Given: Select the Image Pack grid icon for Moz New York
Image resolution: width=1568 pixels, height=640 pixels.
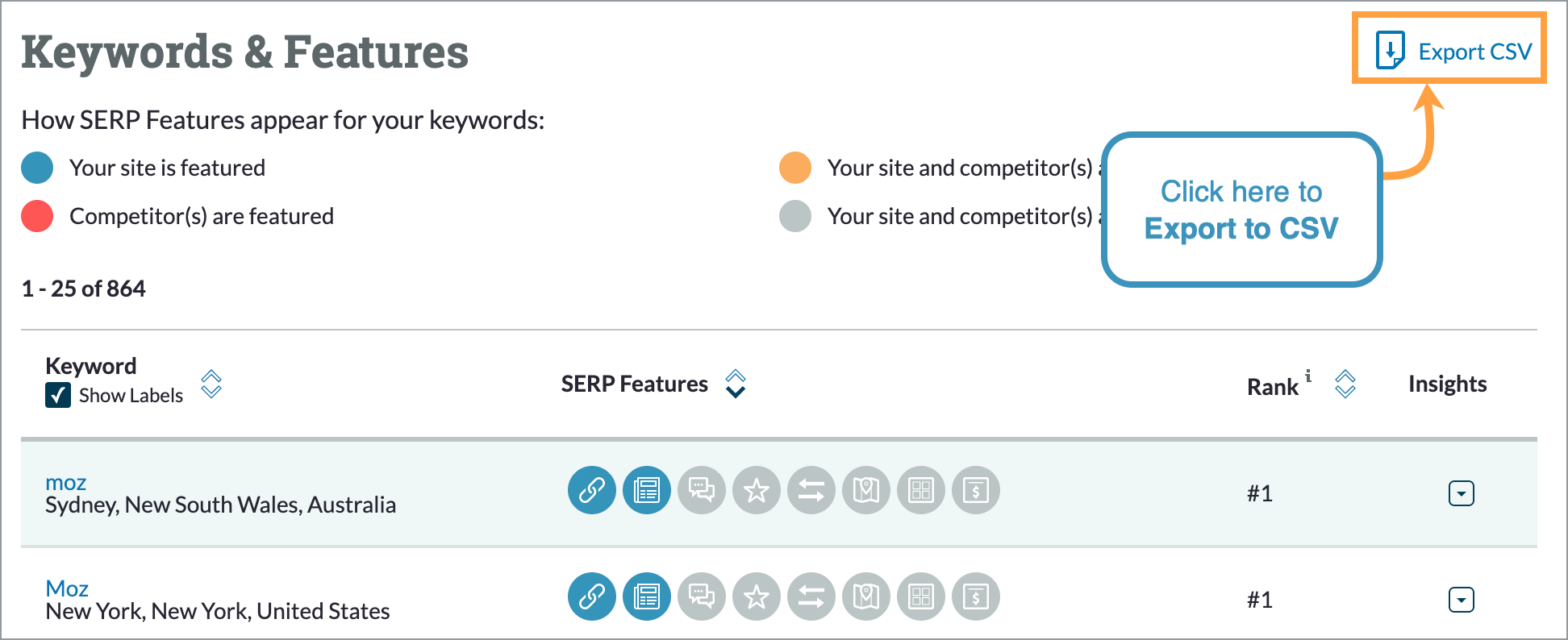Looking at the screenshot, I should click(x=920, y=596).
